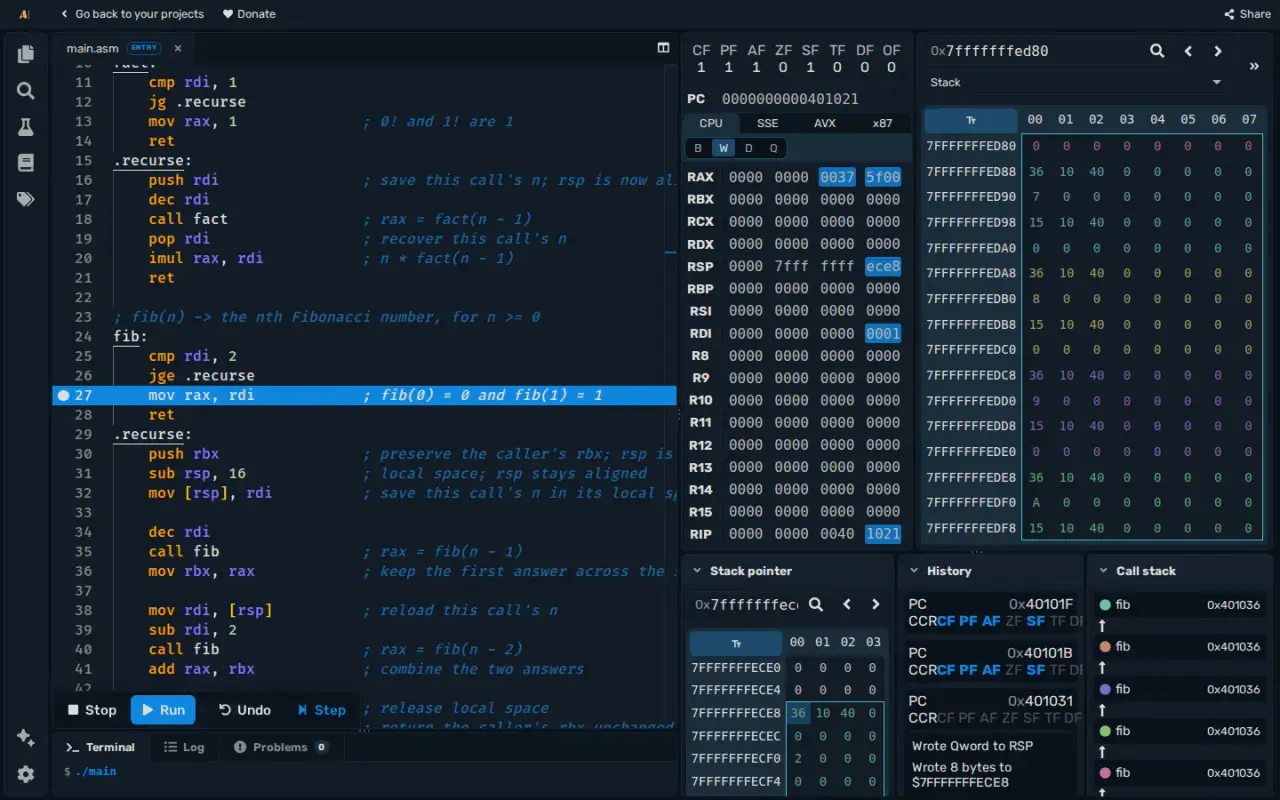Expand panels with double chevron icon
Viewport: 1280px width, 800px height.
point(1254,66)
